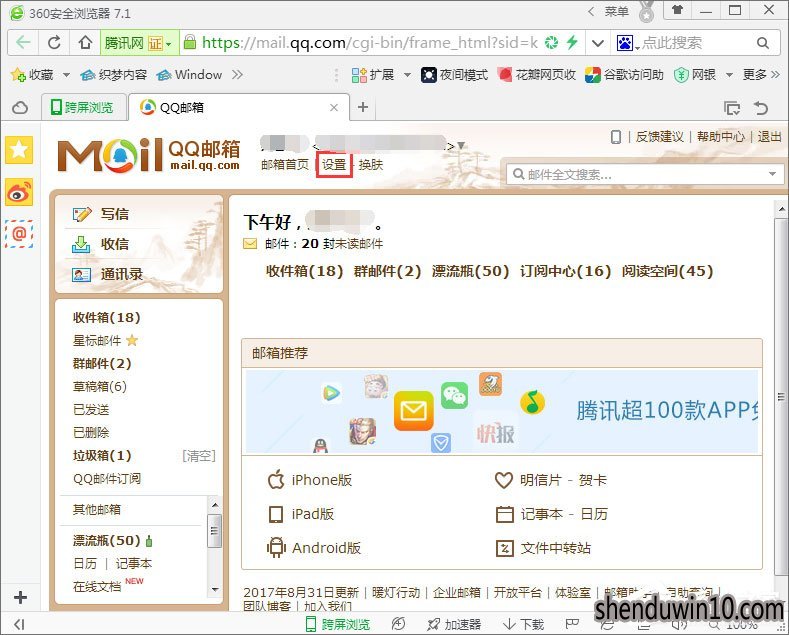Toggle 夜间模式 night mode

pos(454,75)
